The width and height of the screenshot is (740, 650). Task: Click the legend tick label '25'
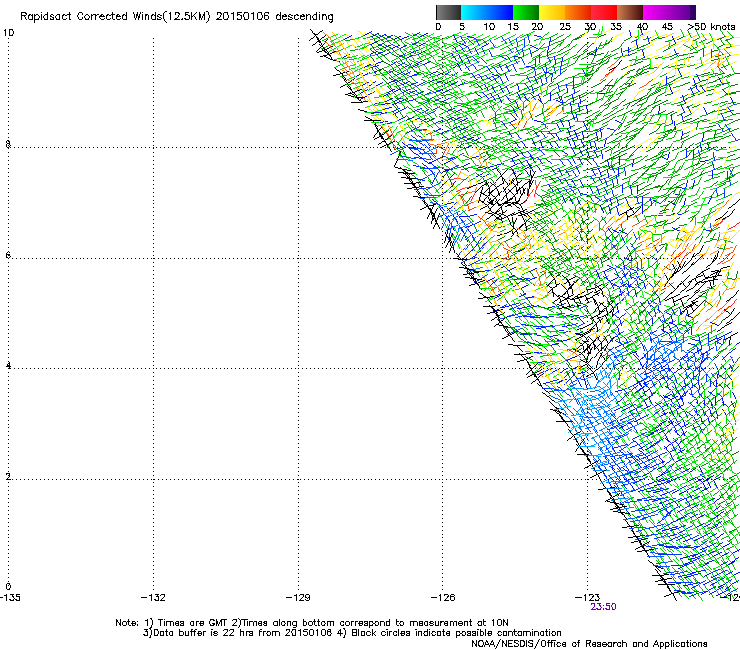[x=565, y=27]
